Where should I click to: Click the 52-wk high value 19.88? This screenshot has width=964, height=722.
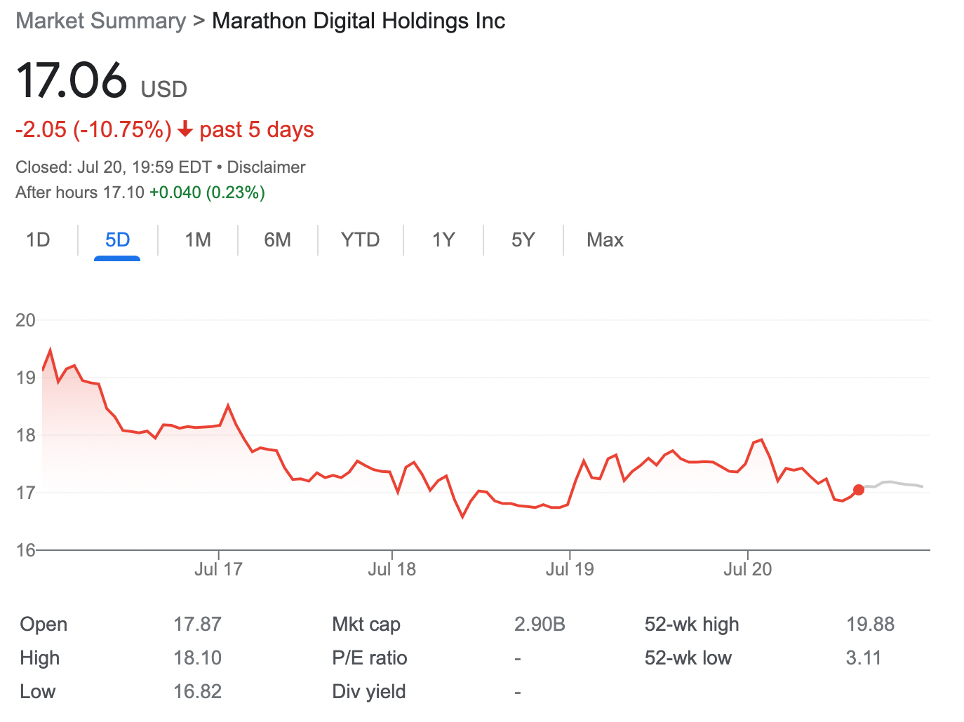coord(870,624)
